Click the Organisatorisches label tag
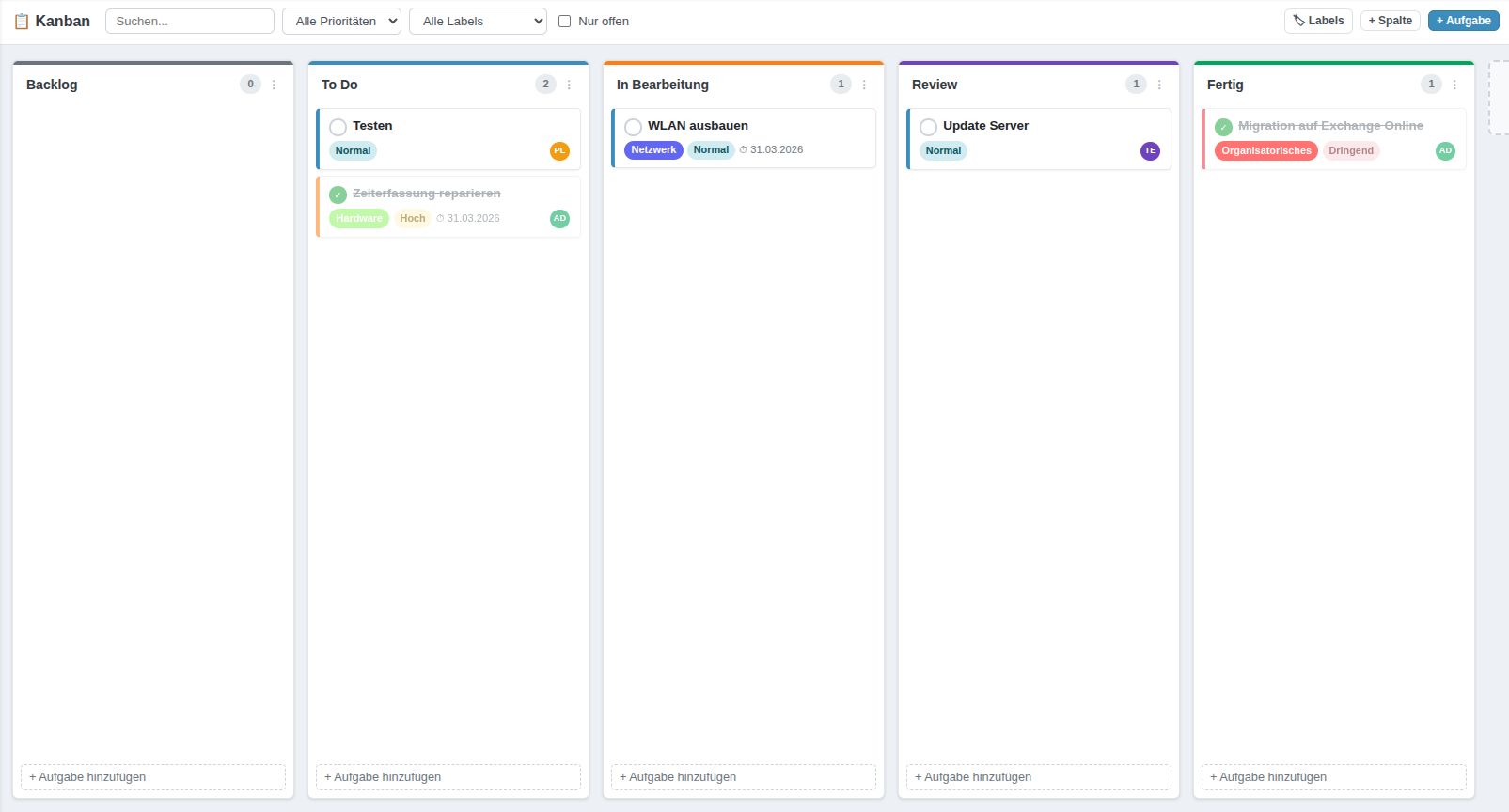This screenshot has width=1509, height=812. (x=1266, y=150)
